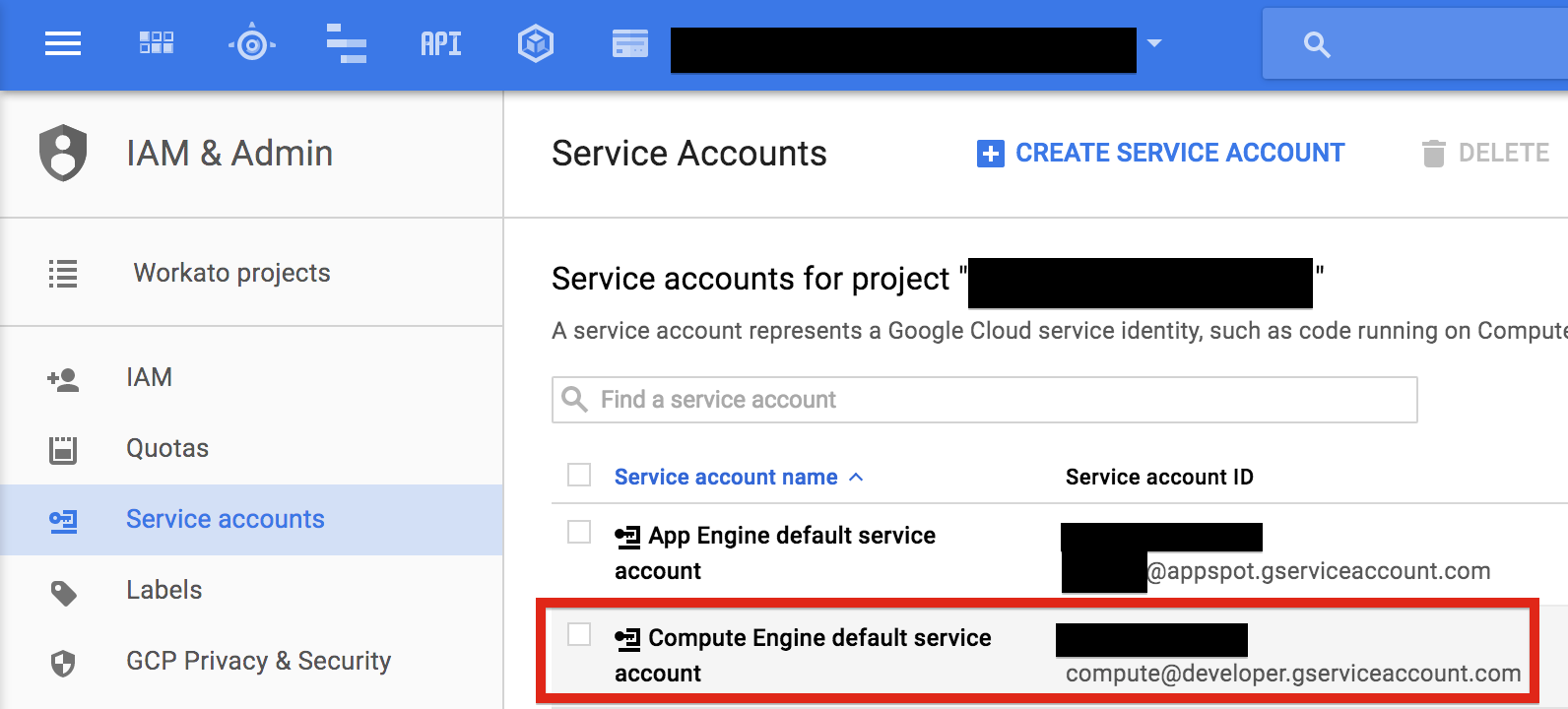Click the dashboard grid icon in top bar

(x=157, y=43)
